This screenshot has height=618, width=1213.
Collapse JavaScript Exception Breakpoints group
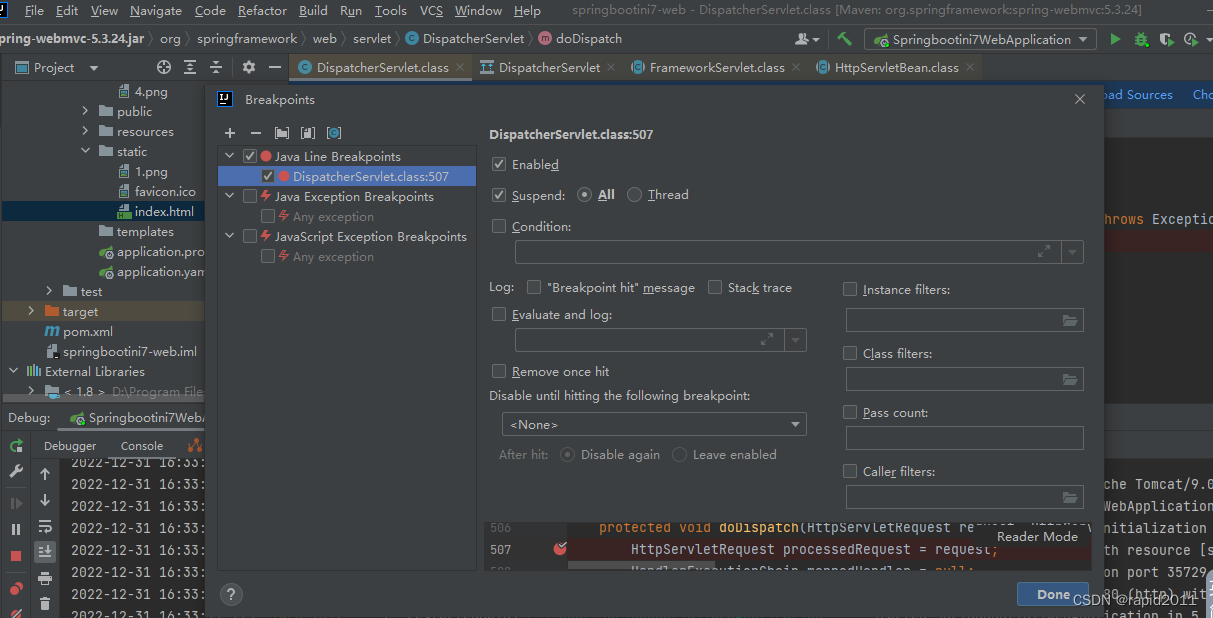pos(230,236)
